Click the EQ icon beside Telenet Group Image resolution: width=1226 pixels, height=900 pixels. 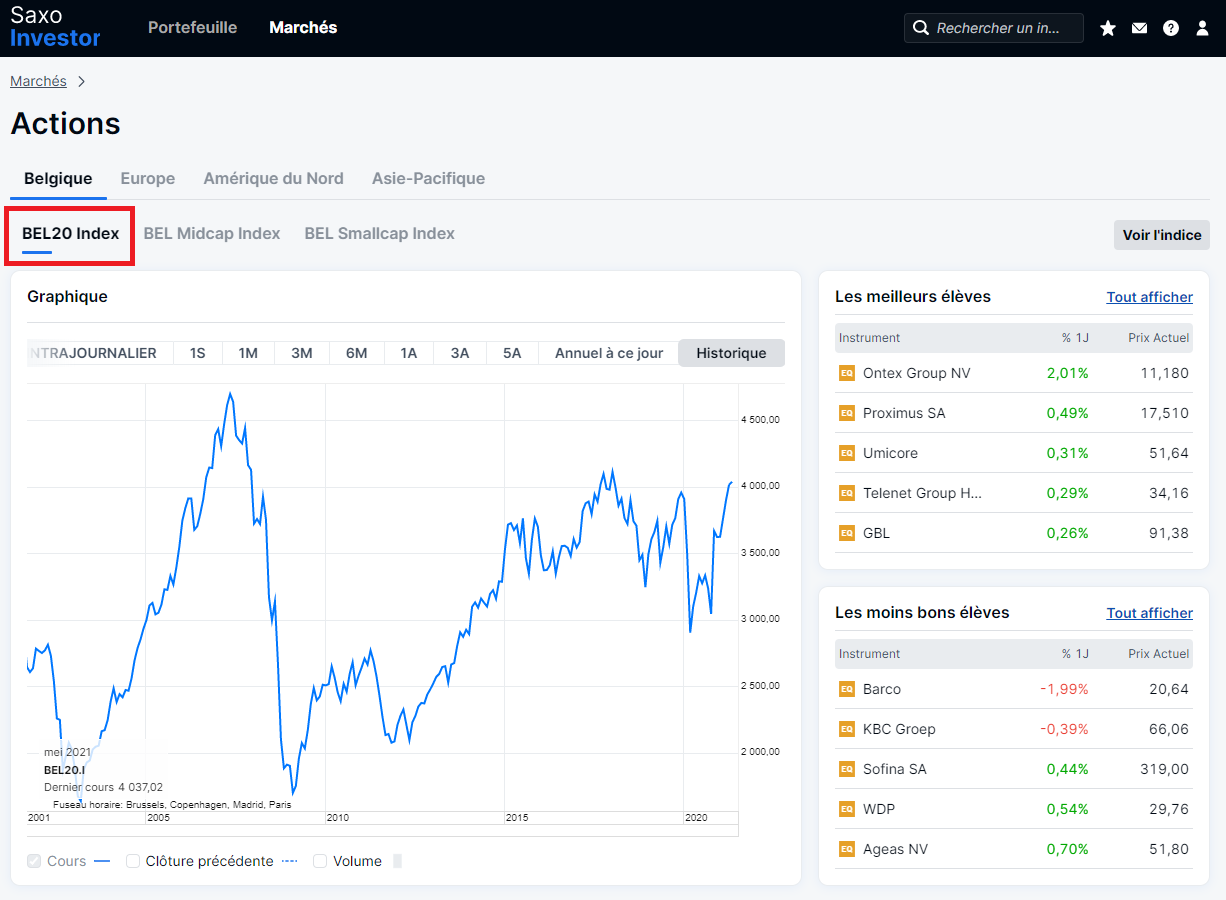(x=847, y=493)
